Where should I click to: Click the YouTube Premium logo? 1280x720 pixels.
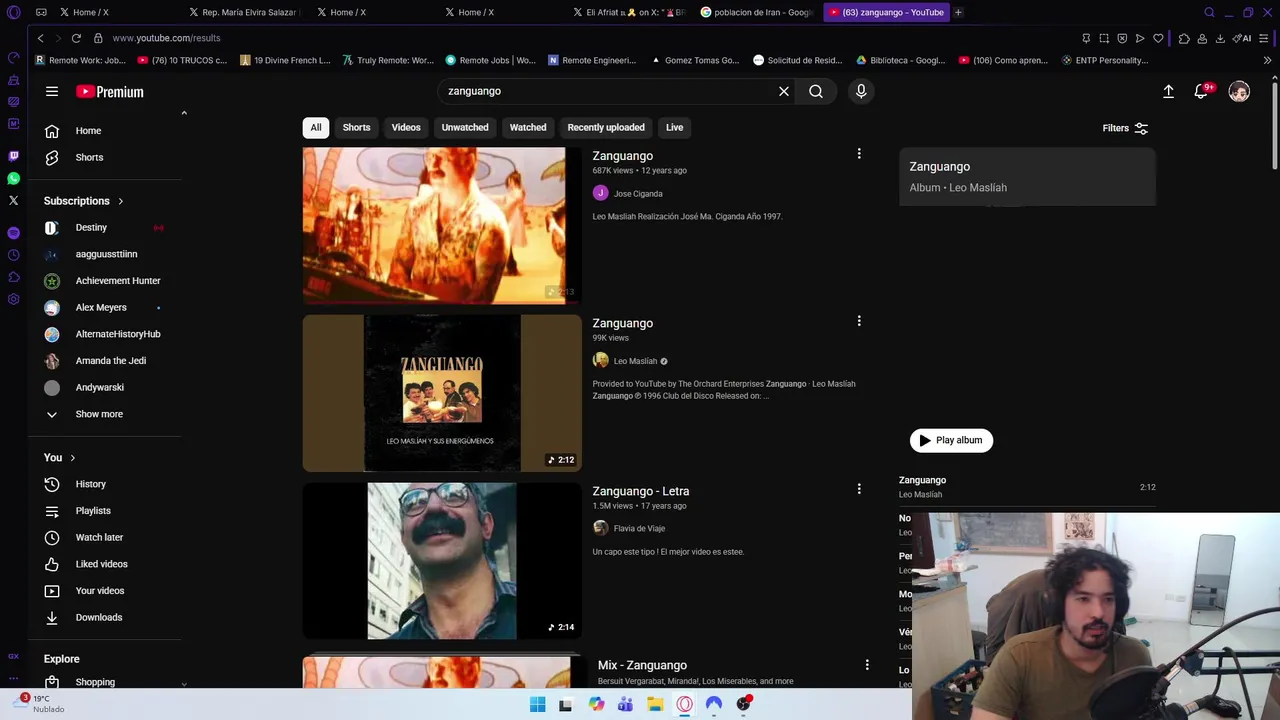click(110, 91)
